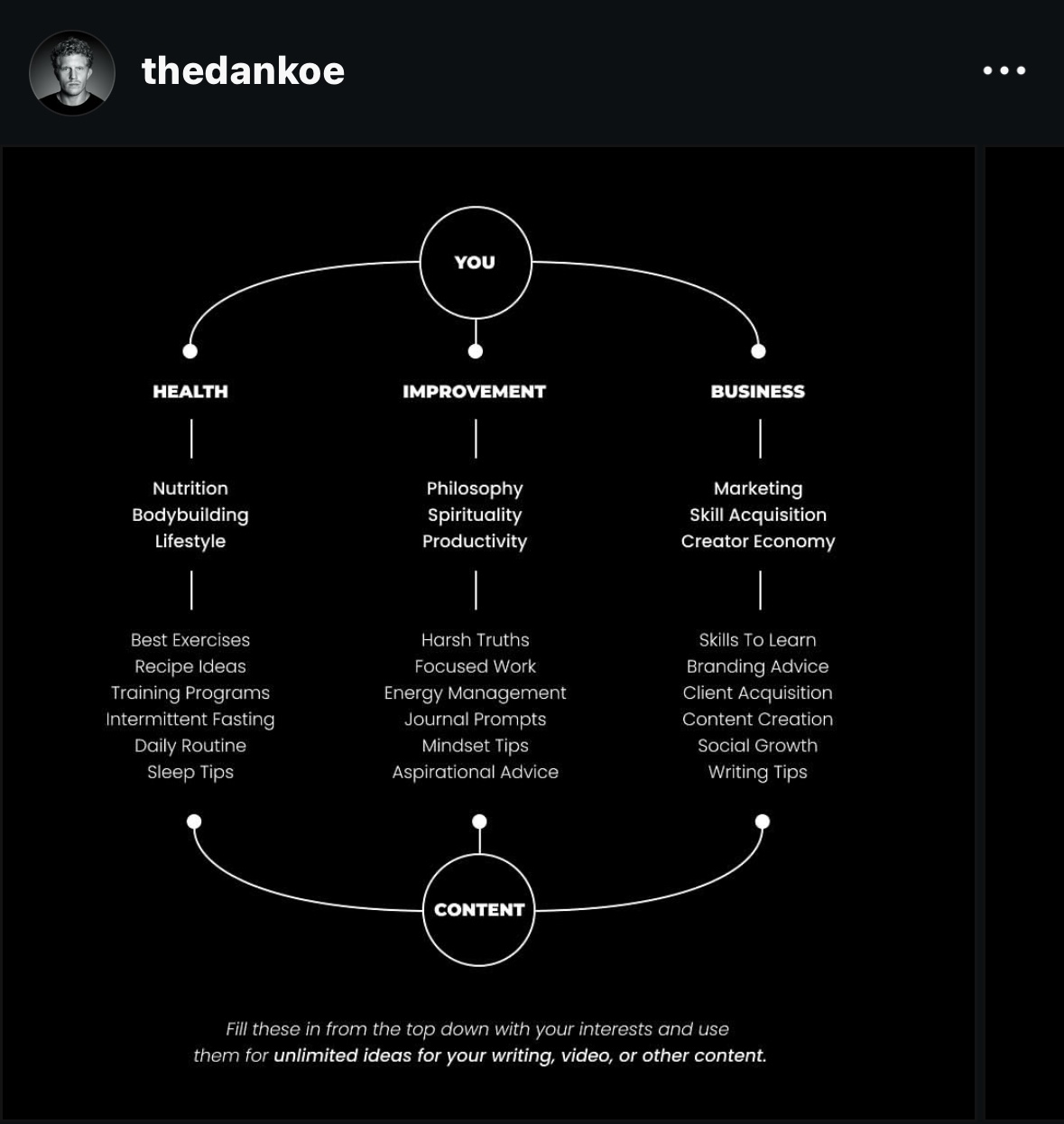Image resolution: width=1064 pixels, height=1124 pixels.
Task: Click the Creator Economy text
Action: [758, 542]
